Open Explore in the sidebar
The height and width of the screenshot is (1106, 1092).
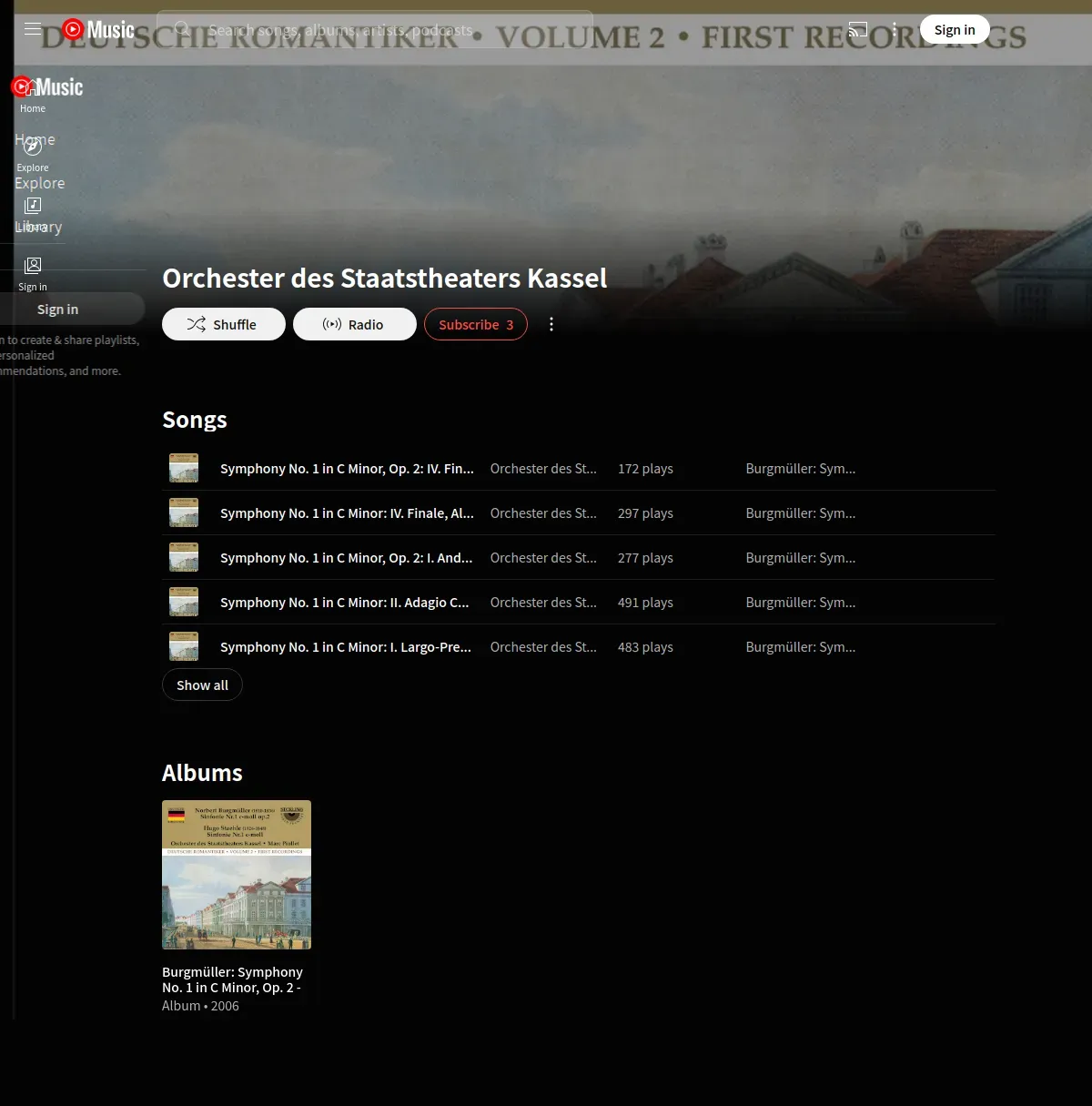33,155
